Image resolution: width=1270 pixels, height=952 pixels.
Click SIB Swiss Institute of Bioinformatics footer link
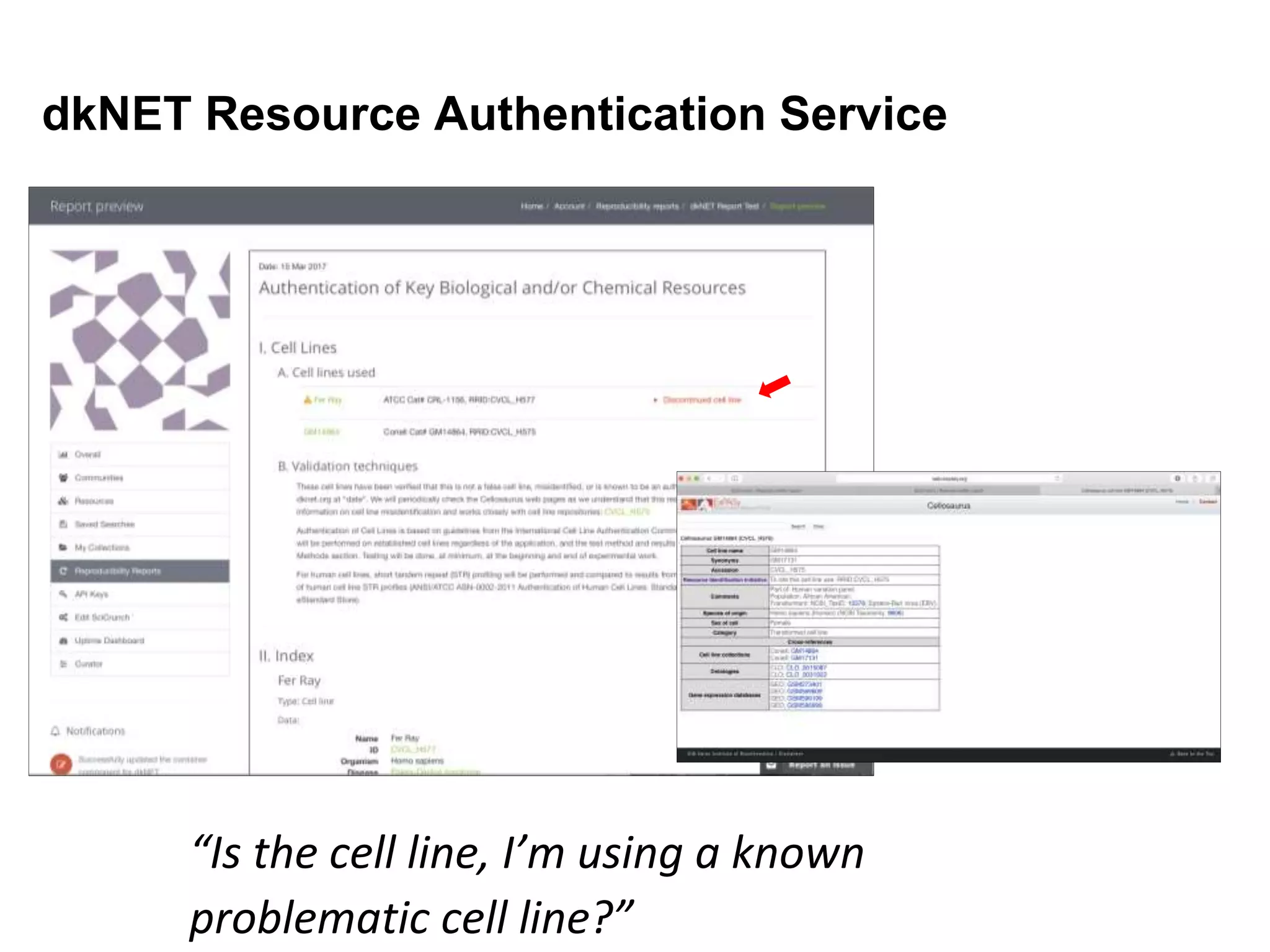point(731,754)
